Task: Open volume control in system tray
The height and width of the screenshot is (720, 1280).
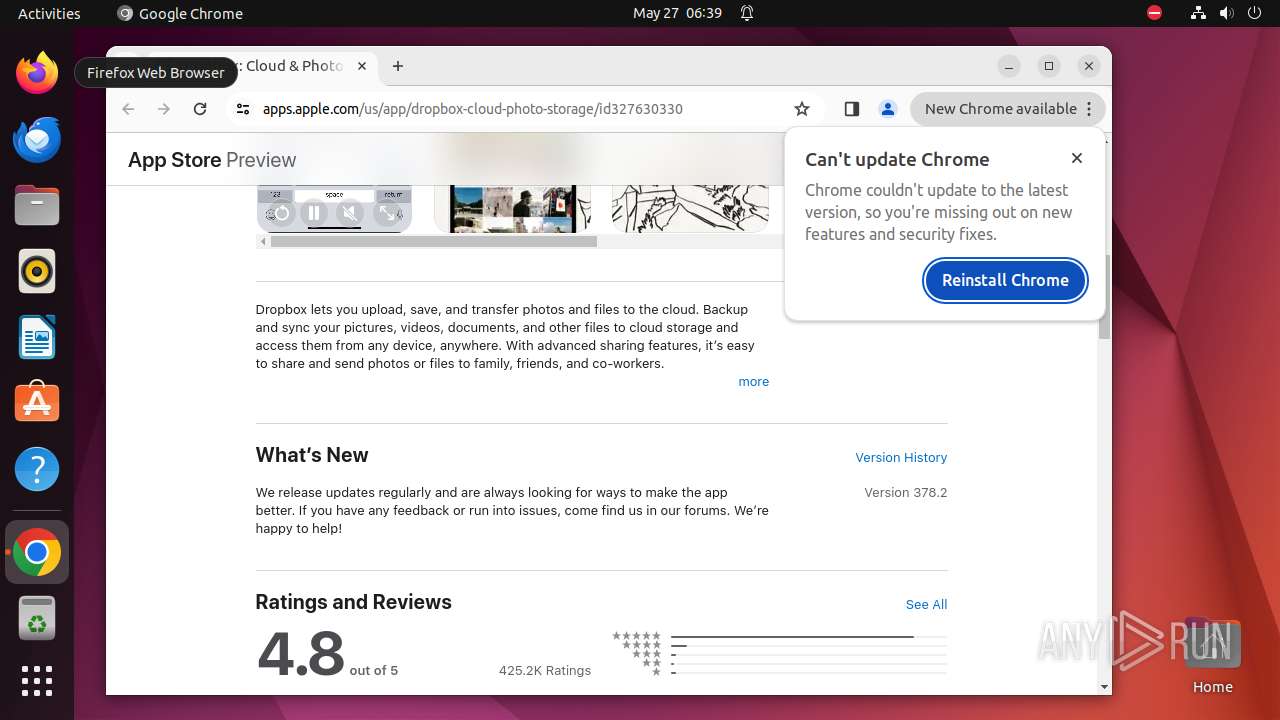Action: [1226, 13]
